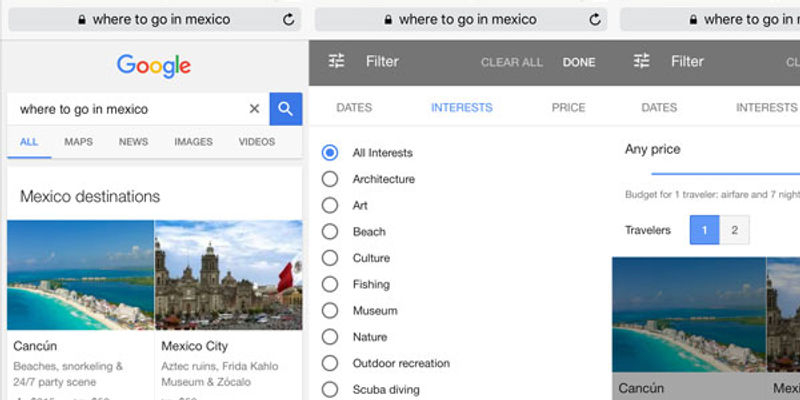Open DATES tab in middle filter panel
This screenshot has height=400, width=800.
(354, 108)
